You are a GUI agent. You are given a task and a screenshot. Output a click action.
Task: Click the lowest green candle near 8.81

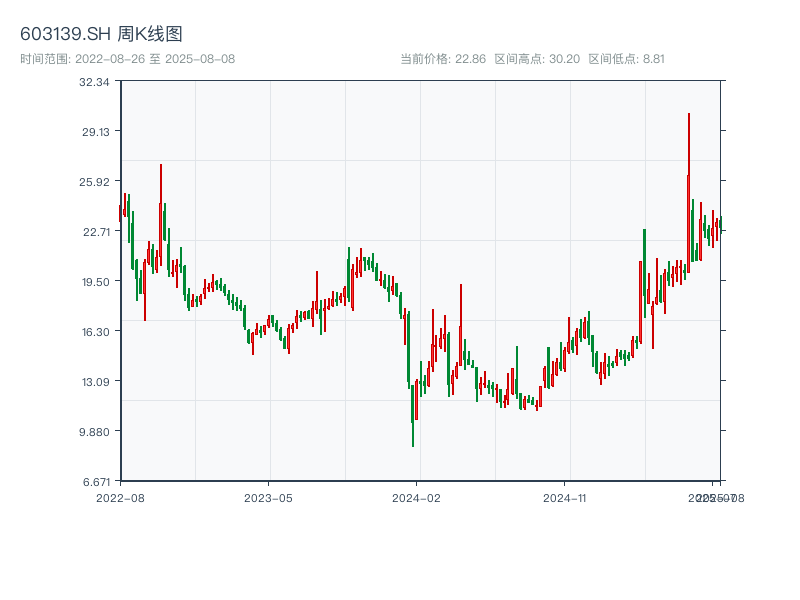[x=413, y=416]
